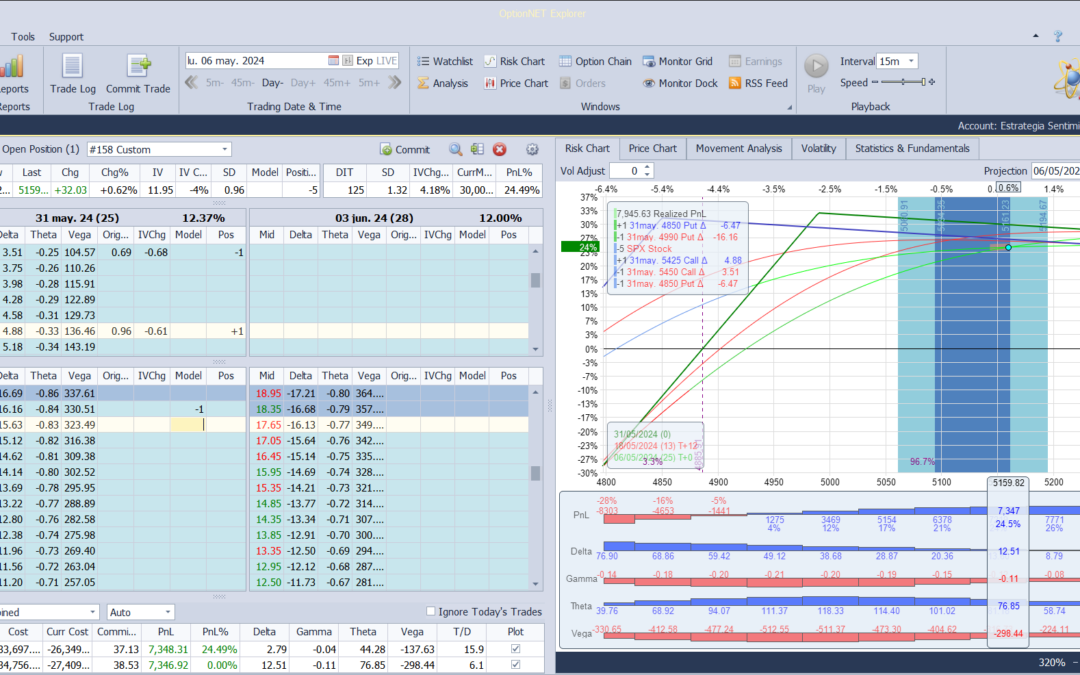Image resolution: width=1080 pixels, height=675 pixels.
Task: Click the Commit button
Action: pyautogui.click(x=405, y=149)
